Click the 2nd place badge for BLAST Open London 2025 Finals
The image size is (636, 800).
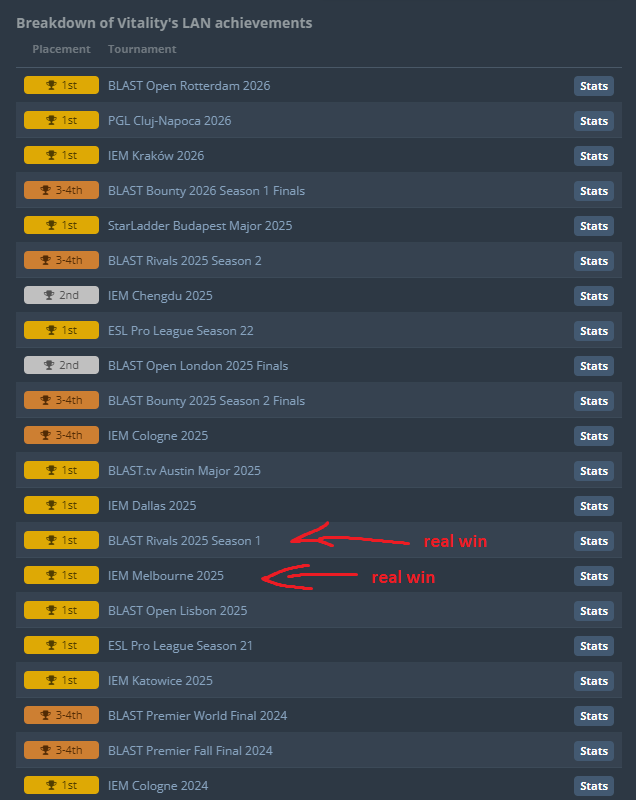pos(61,365)
